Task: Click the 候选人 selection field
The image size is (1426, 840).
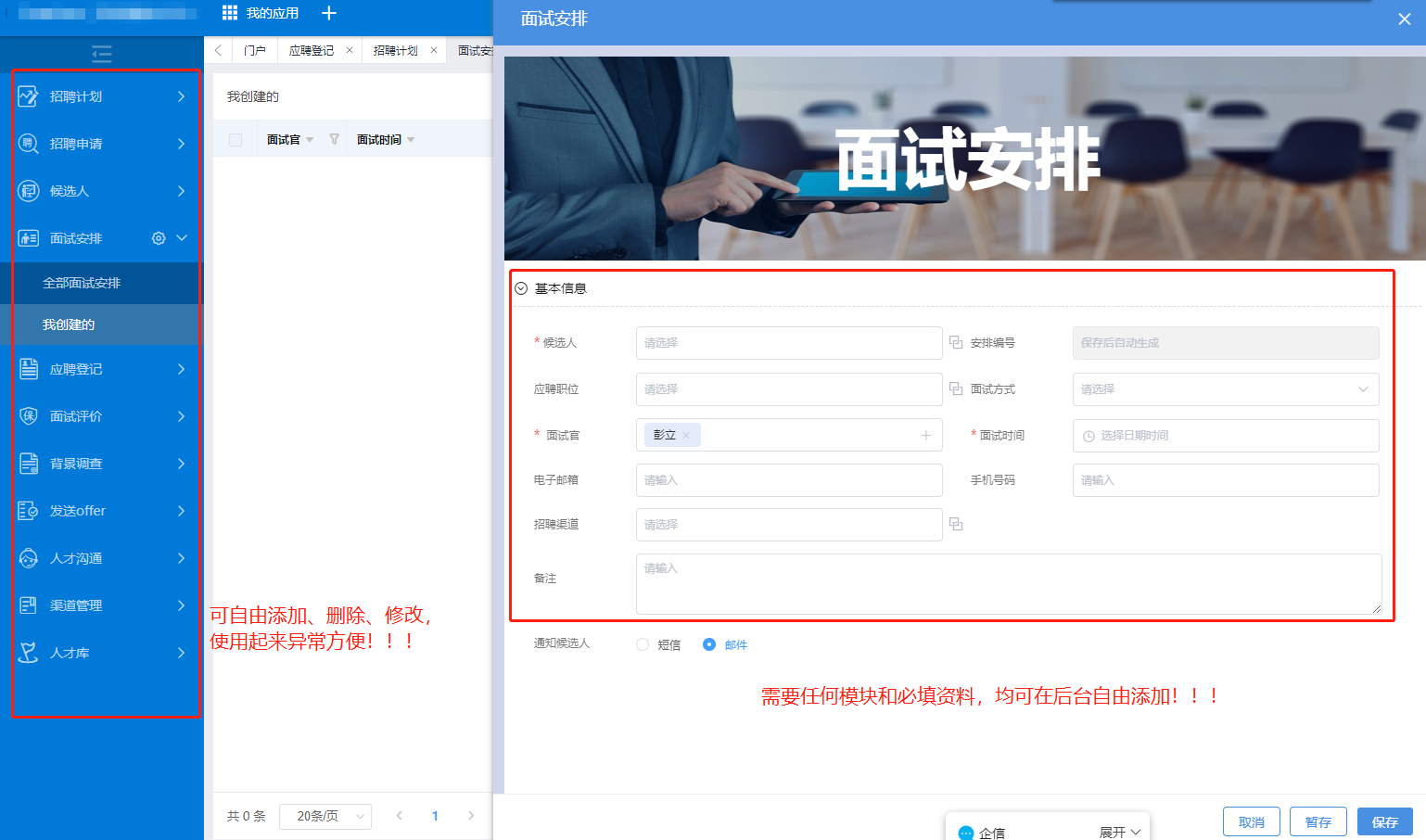Action: [x=789, y=343]
